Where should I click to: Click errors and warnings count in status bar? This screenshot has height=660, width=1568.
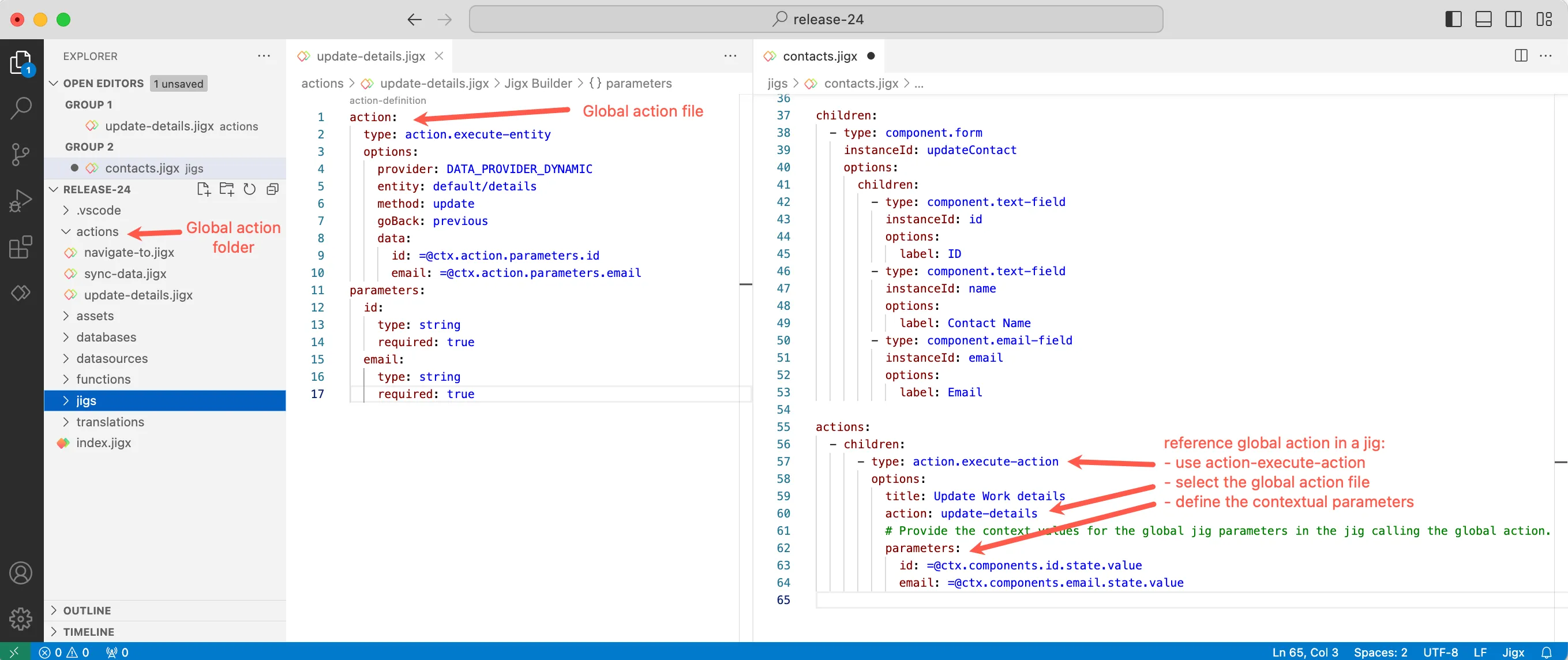[x=64, y=652]
